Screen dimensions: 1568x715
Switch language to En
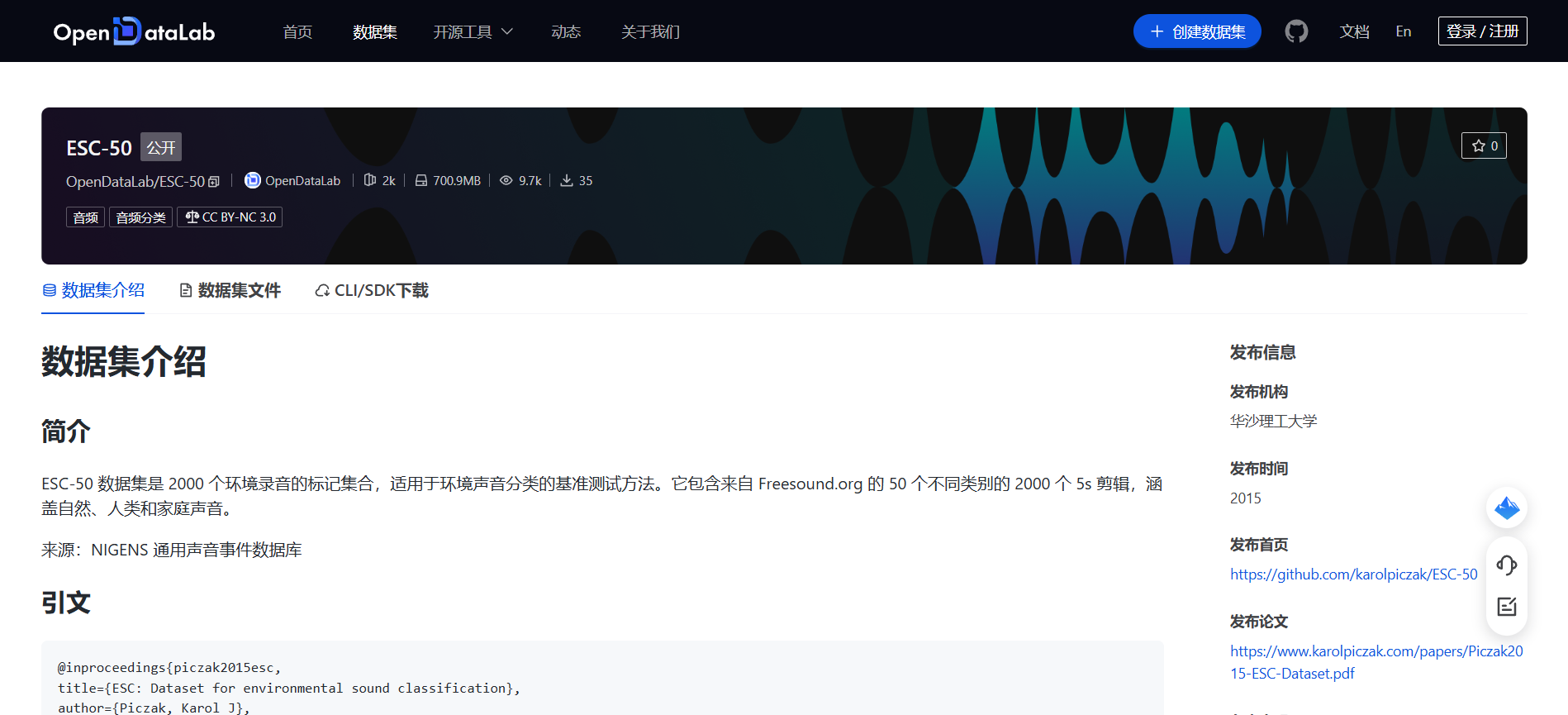point(1404,31)
